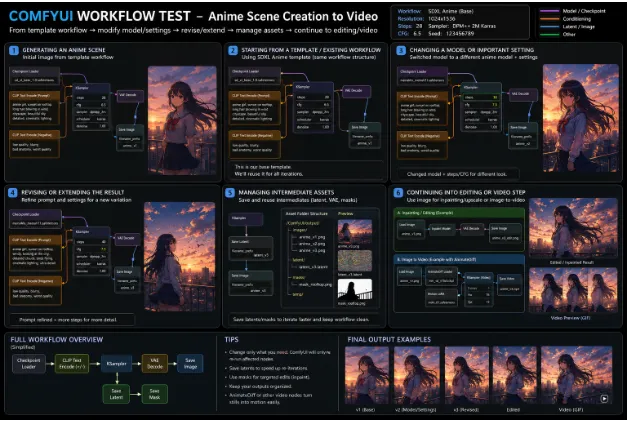
Task: Click the 'Use masks for targeted edits' tip
Action: [x=269, y=377]
